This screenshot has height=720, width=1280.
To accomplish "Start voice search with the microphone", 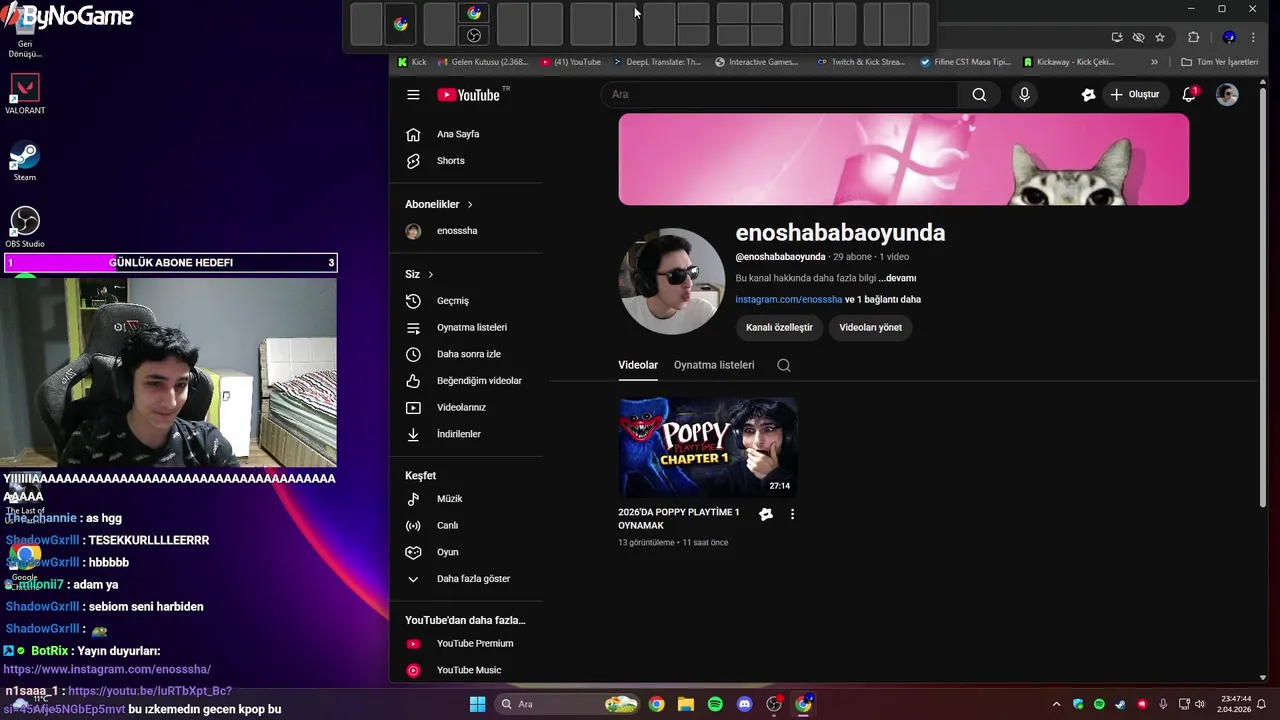I will pos(1024,95).
